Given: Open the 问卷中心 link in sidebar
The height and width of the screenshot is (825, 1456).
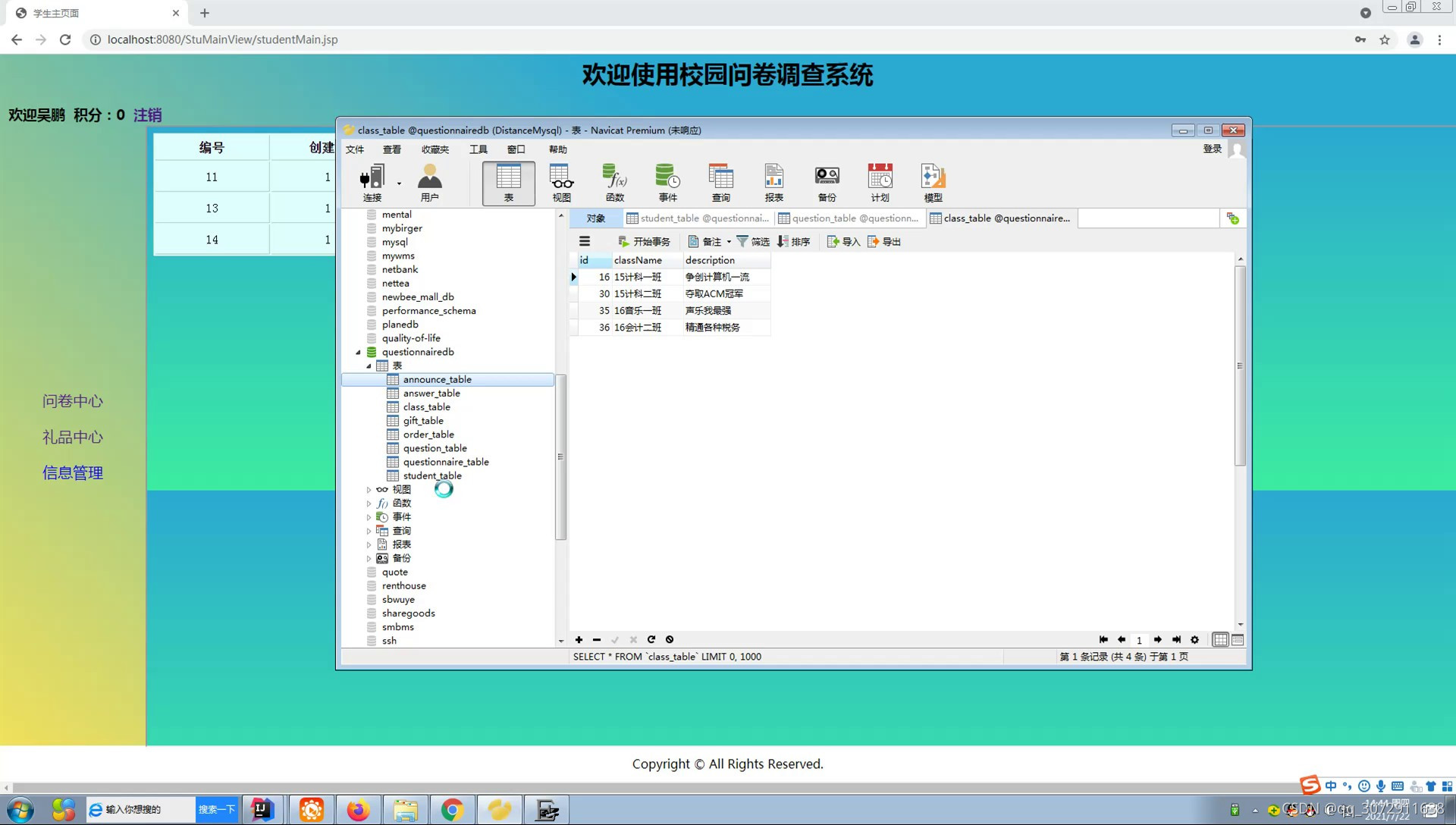Looking at the screenshot, I should click(x=73, y=401).
